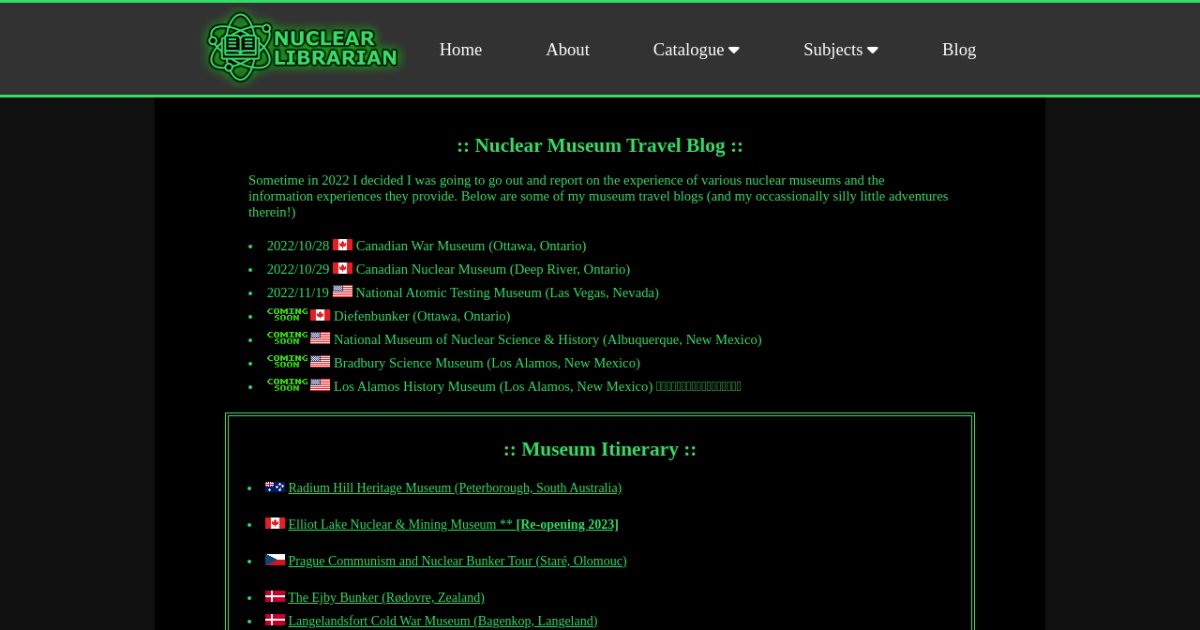Click the Australian flag beside Radium Hill Heritage Museum
The height and width of the screenshot is (630, 1200).
274,487
